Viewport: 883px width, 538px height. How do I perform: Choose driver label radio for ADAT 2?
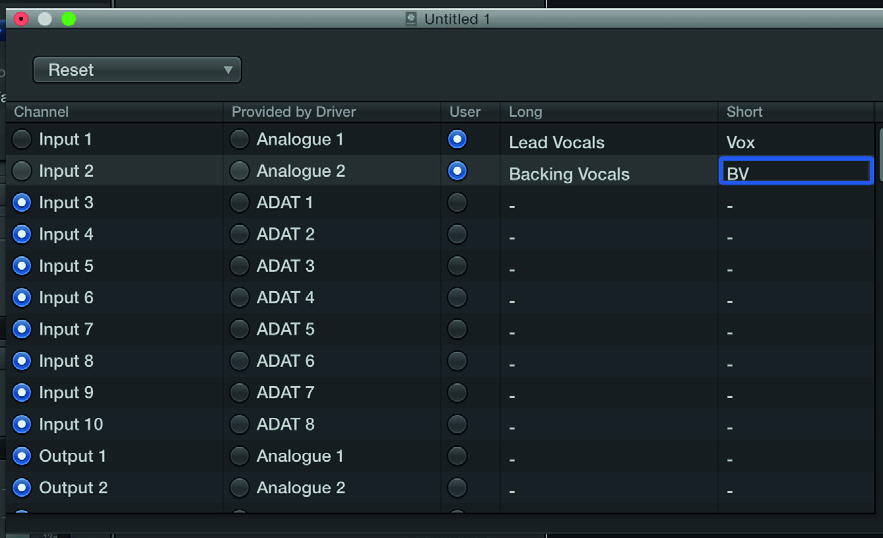239,234
